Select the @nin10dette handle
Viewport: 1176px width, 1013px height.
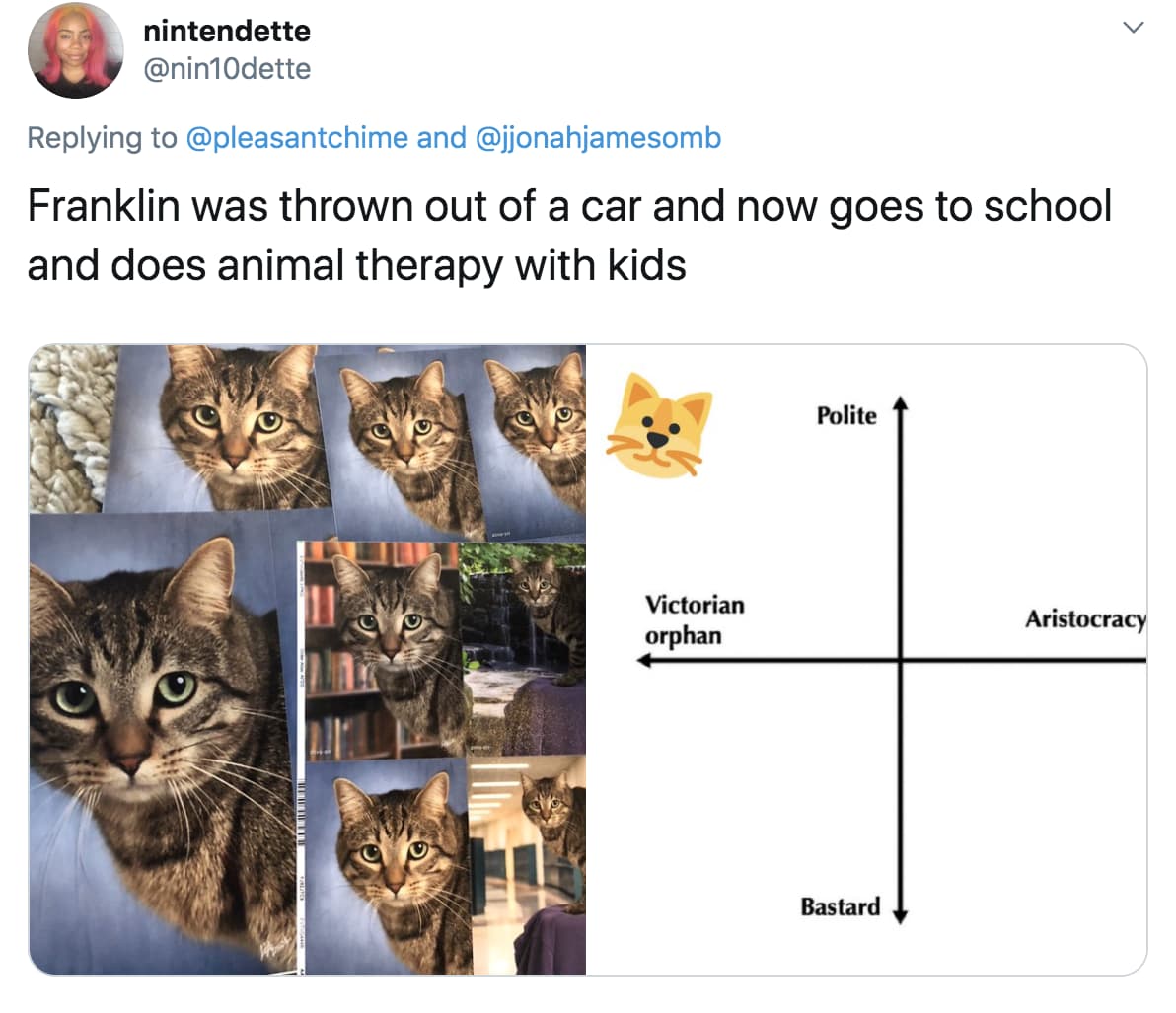pyautogui.click(x=229, y=69)
